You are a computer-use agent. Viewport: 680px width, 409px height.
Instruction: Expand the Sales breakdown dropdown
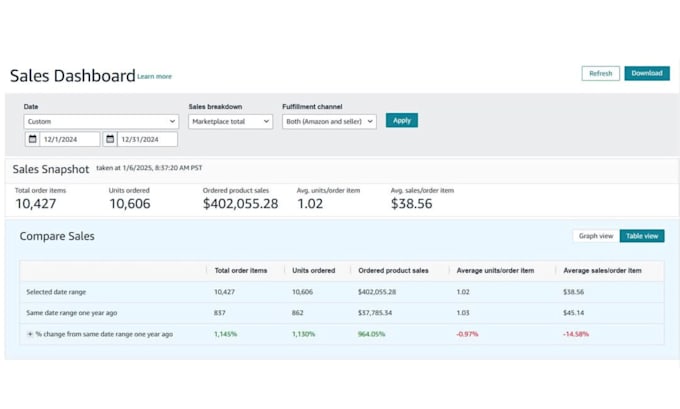coord(230,121)
